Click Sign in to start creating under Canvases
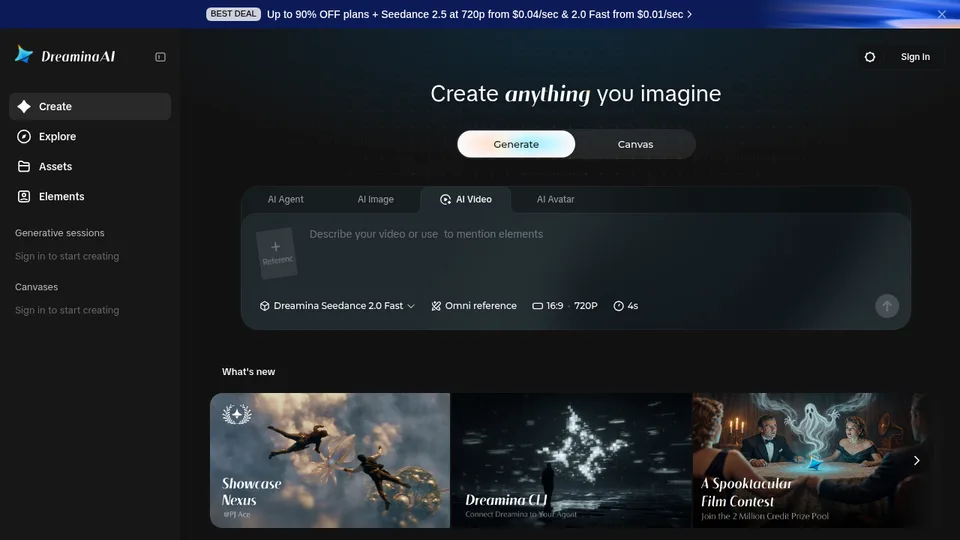The height and width of the screenshot is (540, 960). (x=67, y=310)
